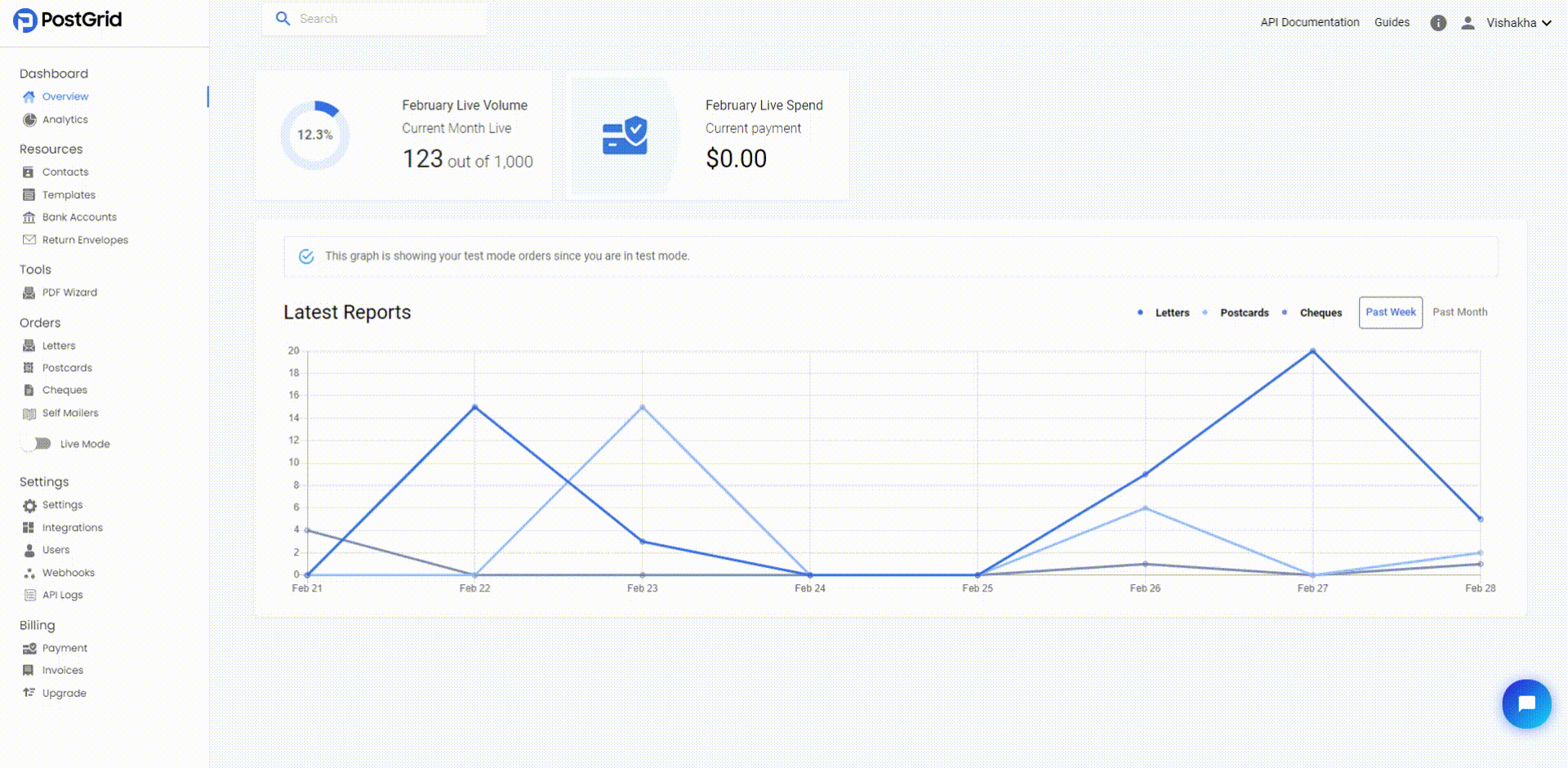Open the chat support bubble icon
The height and width of the screenshot is (768, 1568).
1526,703
